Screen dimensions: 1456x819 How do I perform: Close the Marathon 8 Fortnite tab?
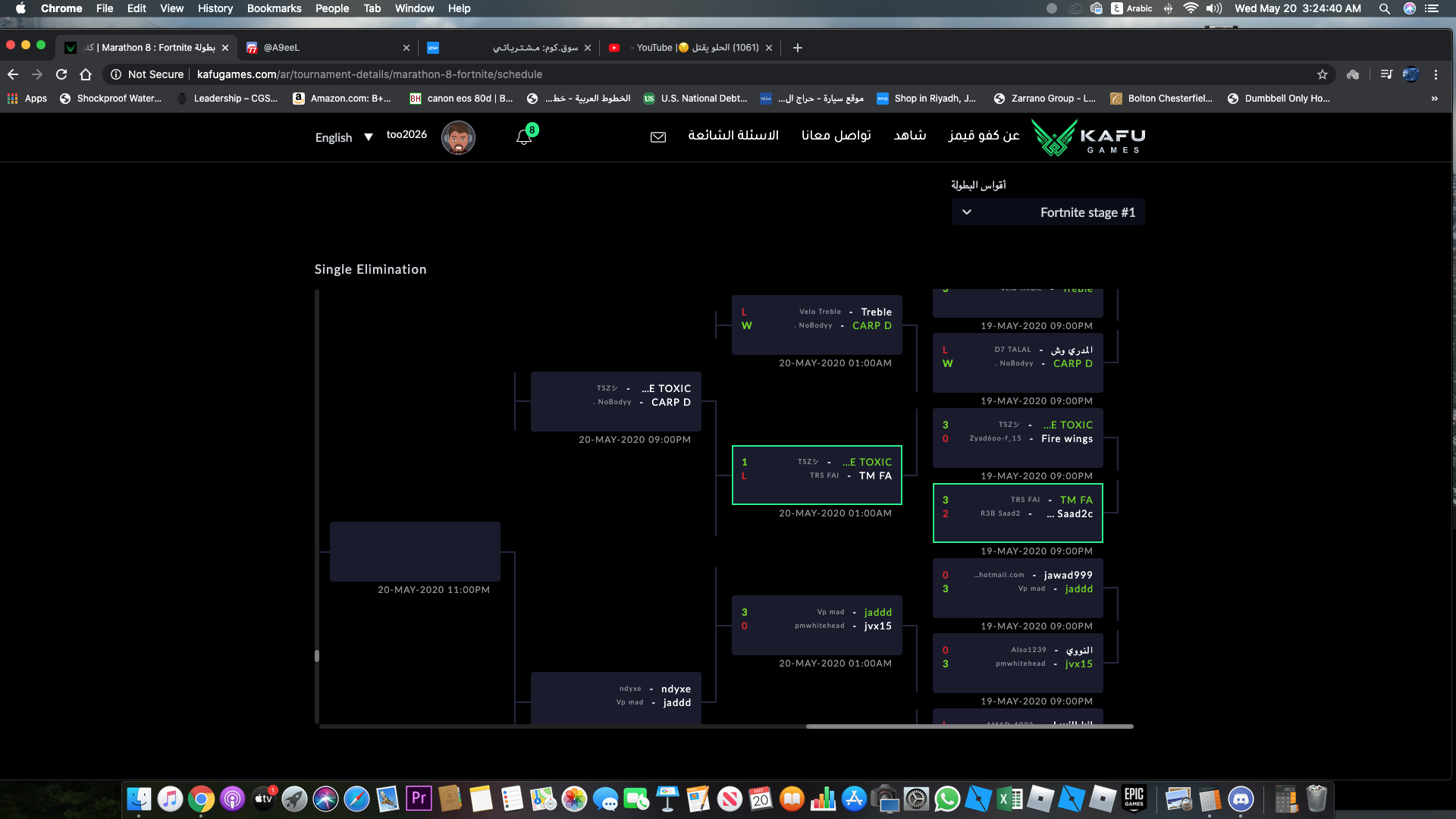tap(225, 48)
